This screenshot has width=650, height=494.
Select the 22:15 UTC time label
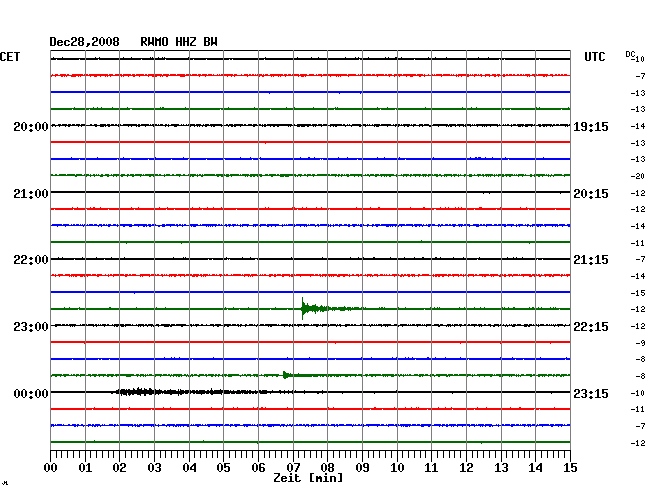point(591,327)
